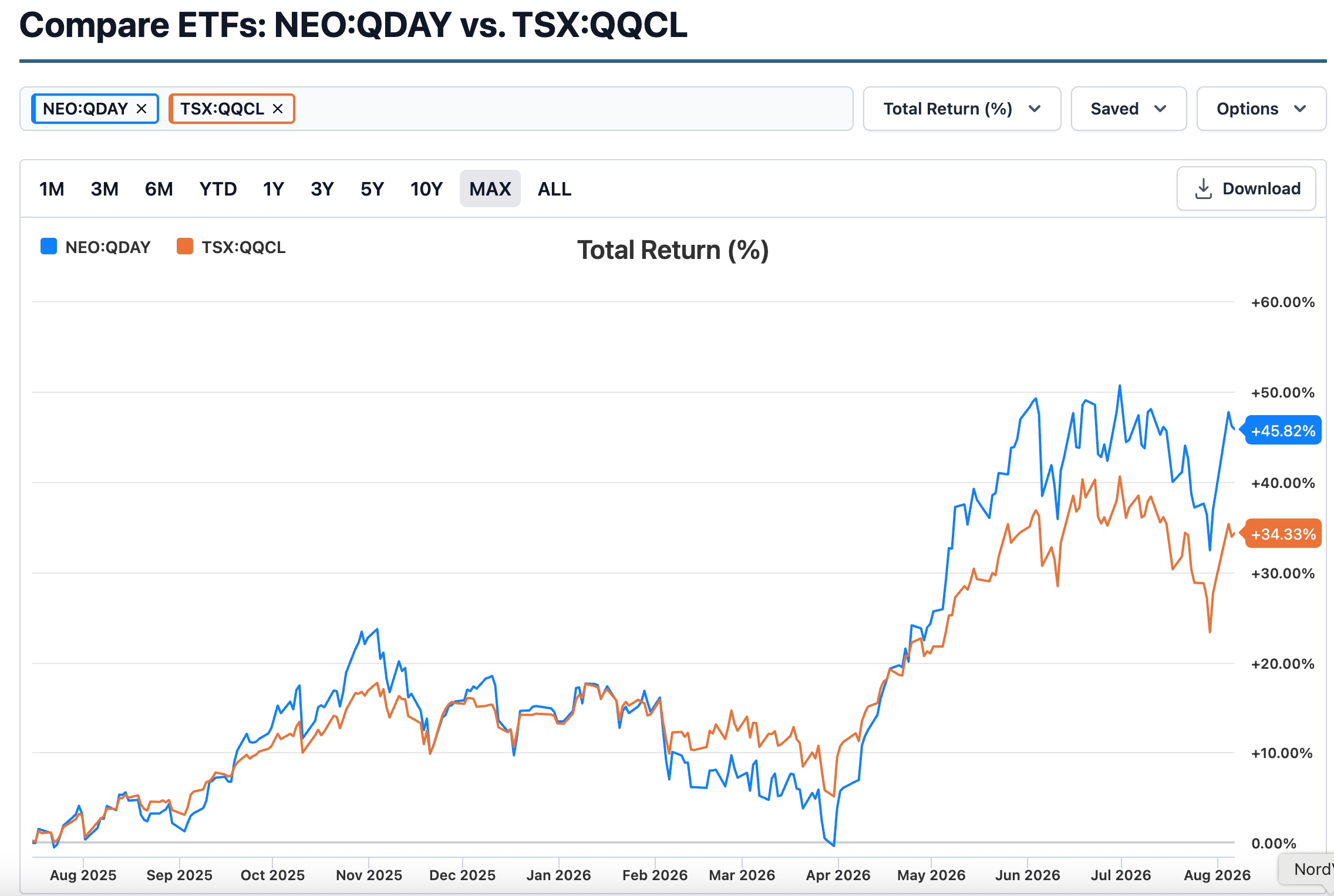Click the +34.33% orange value label
Screen dimensions: 1334x896
click(1283, 534)
